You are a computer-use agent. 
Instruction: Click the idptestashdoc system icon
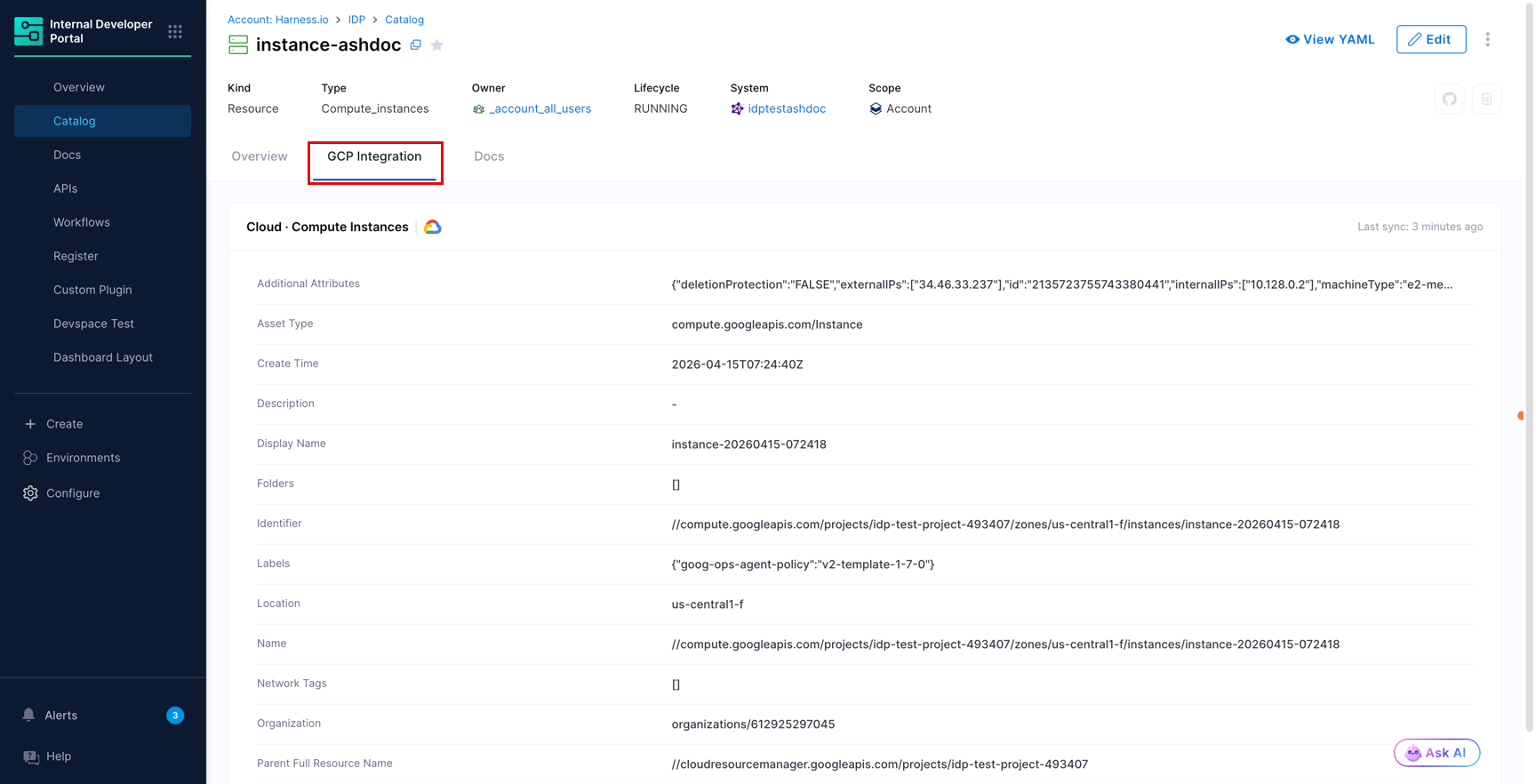click(x=737, y=108)
